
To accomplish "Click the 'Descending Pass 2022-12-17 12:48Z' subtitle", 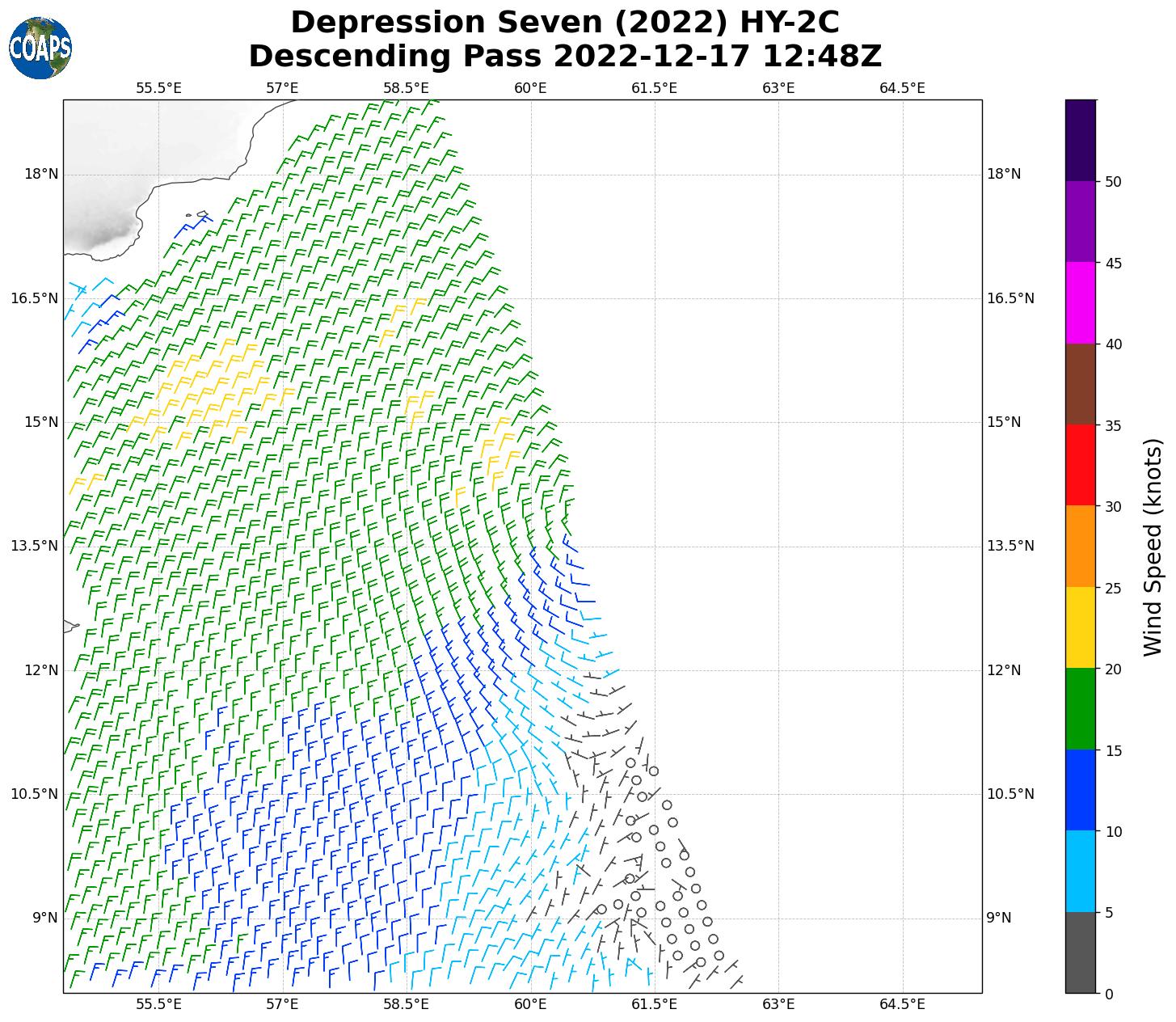I will pos(564,57).
